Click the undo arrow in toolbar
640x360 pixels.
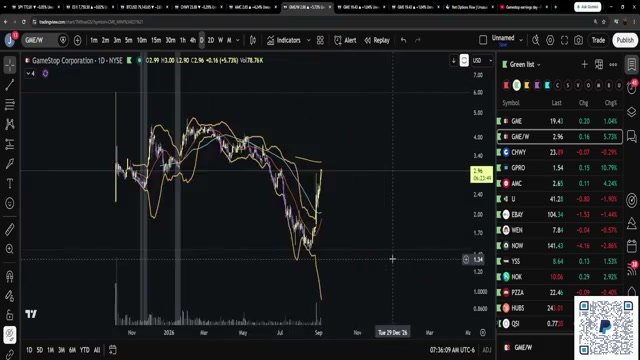[403, 40]
